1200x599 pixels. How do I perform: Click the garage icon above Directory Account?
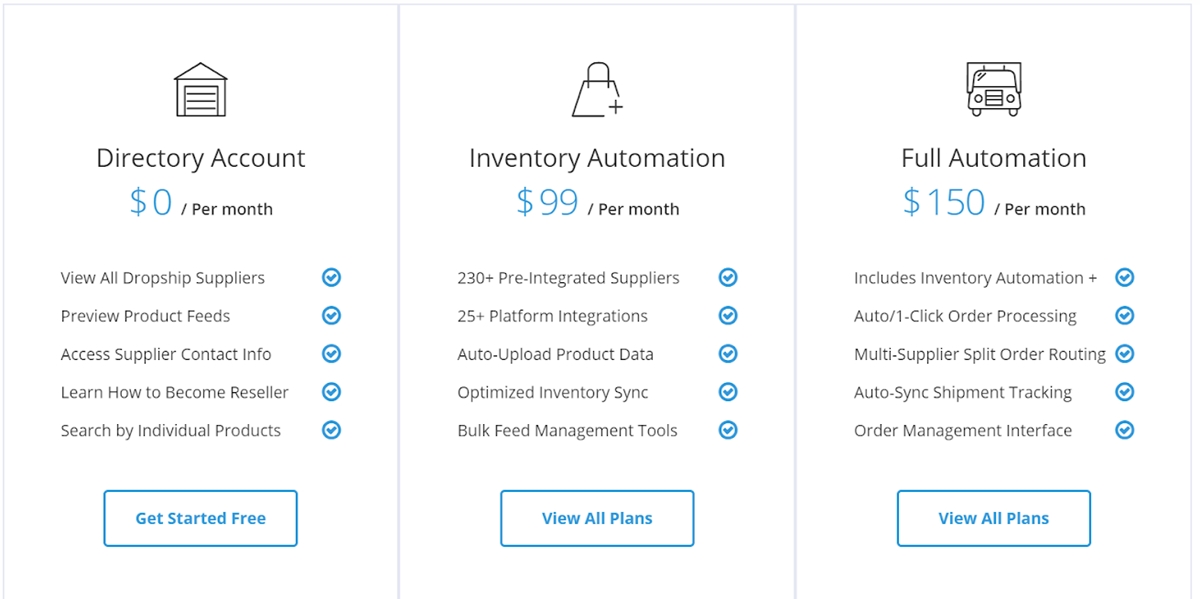201,90
